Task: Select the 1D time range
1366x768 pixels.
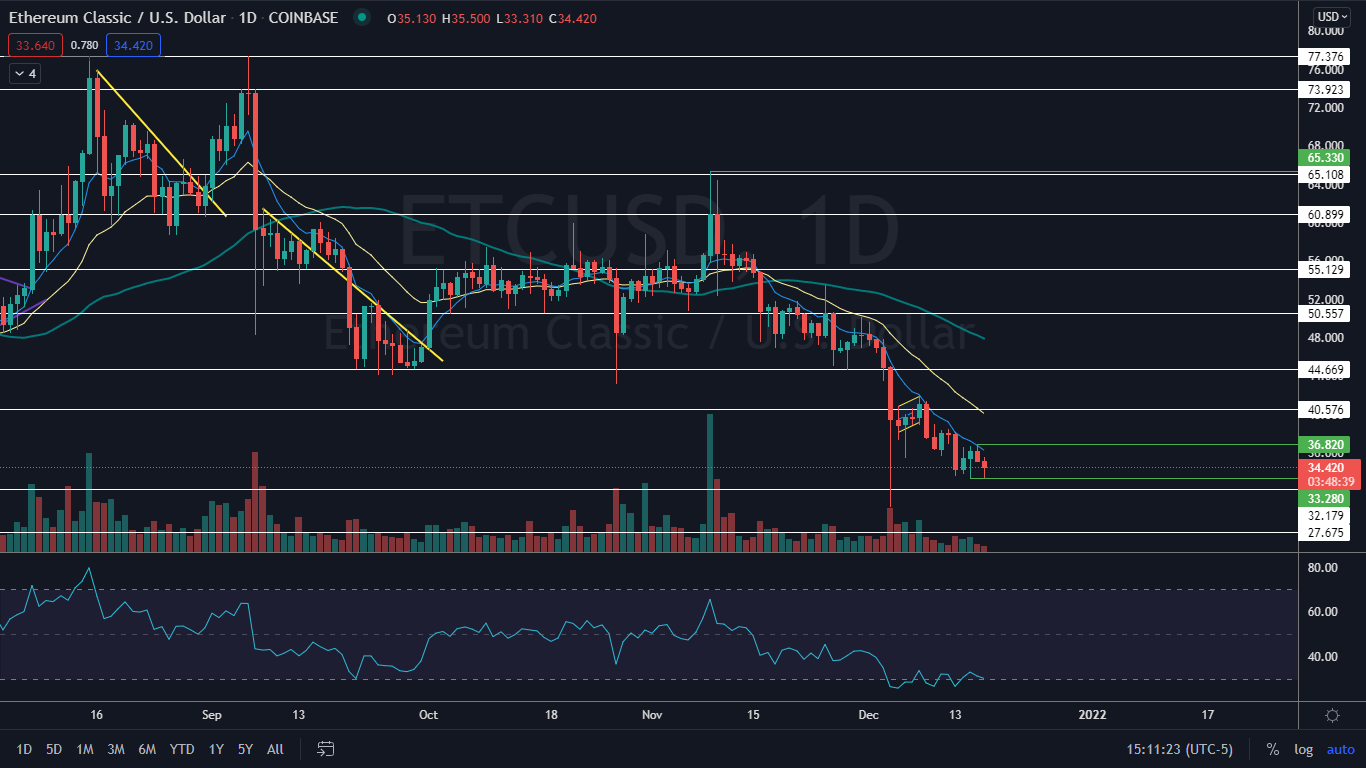Action: 24,749
